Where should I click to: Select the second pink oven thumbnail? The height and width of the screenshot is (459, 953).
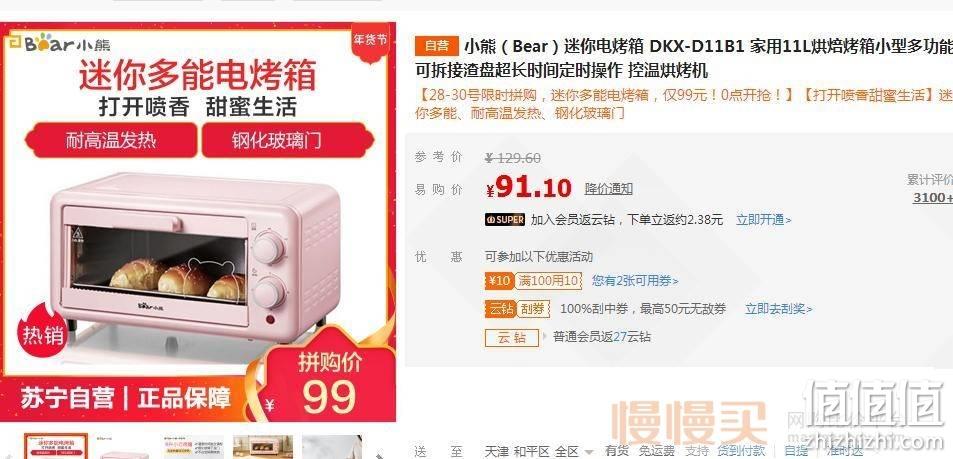pyautogui.click(x=123, y=447)
